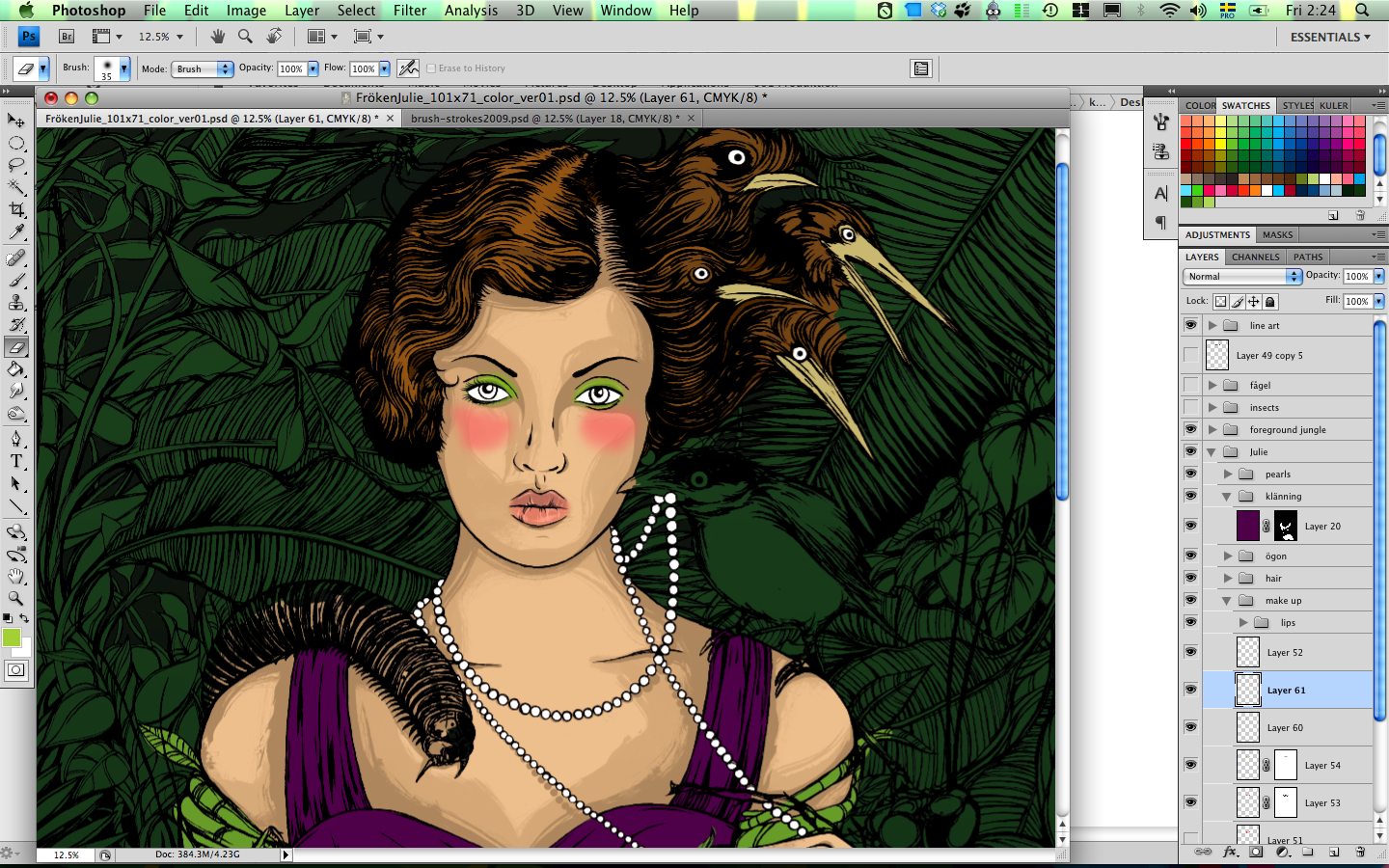This screenshot has width=1389, height=868.
Task: Open the ESSENTIALS workspace dropdown
Action: coord(1330,37)
